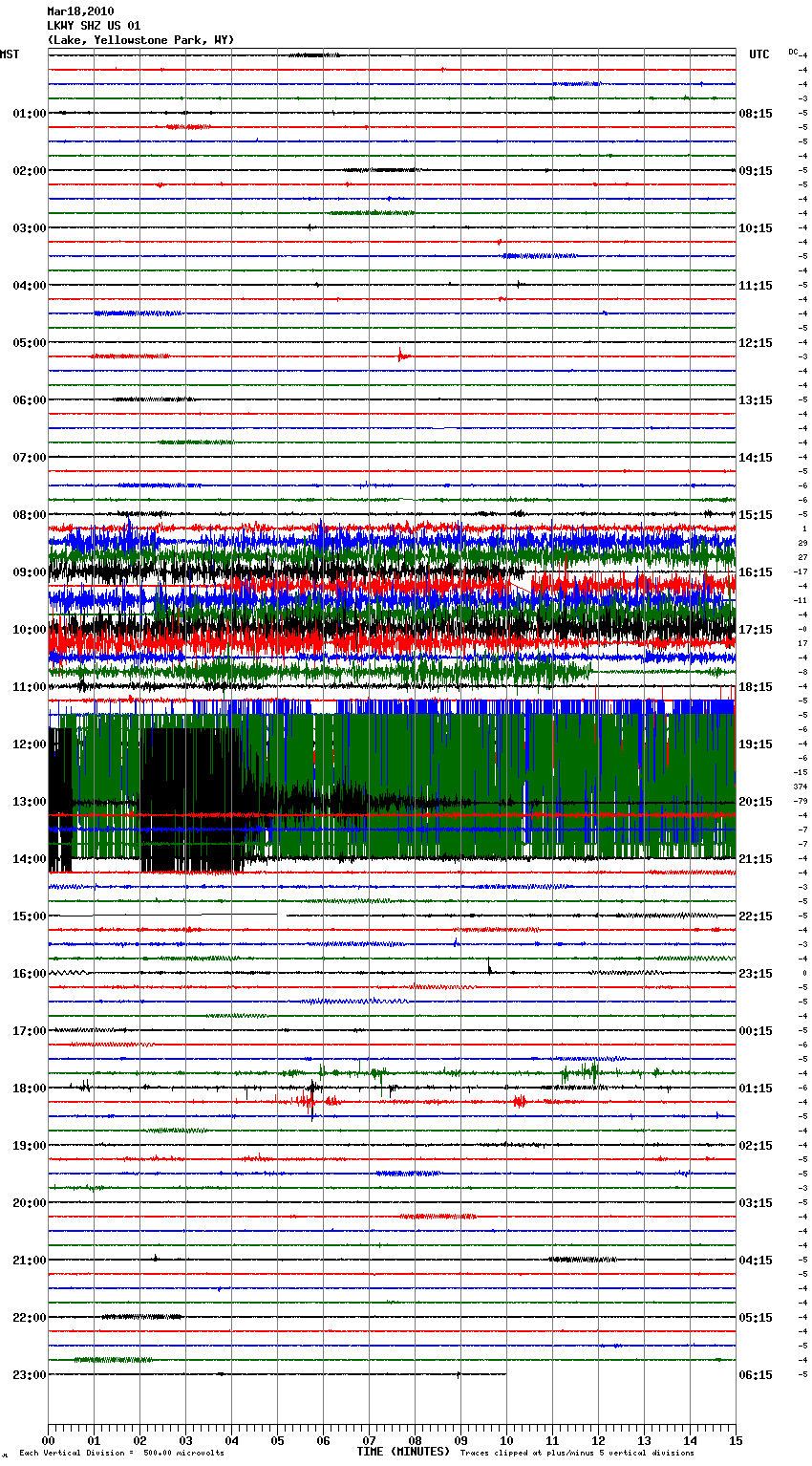This screenshot has width=812, height=1466.
Task: Click the Each Vertical Division 500.00 microvolts note
Action: point(122,1454)
